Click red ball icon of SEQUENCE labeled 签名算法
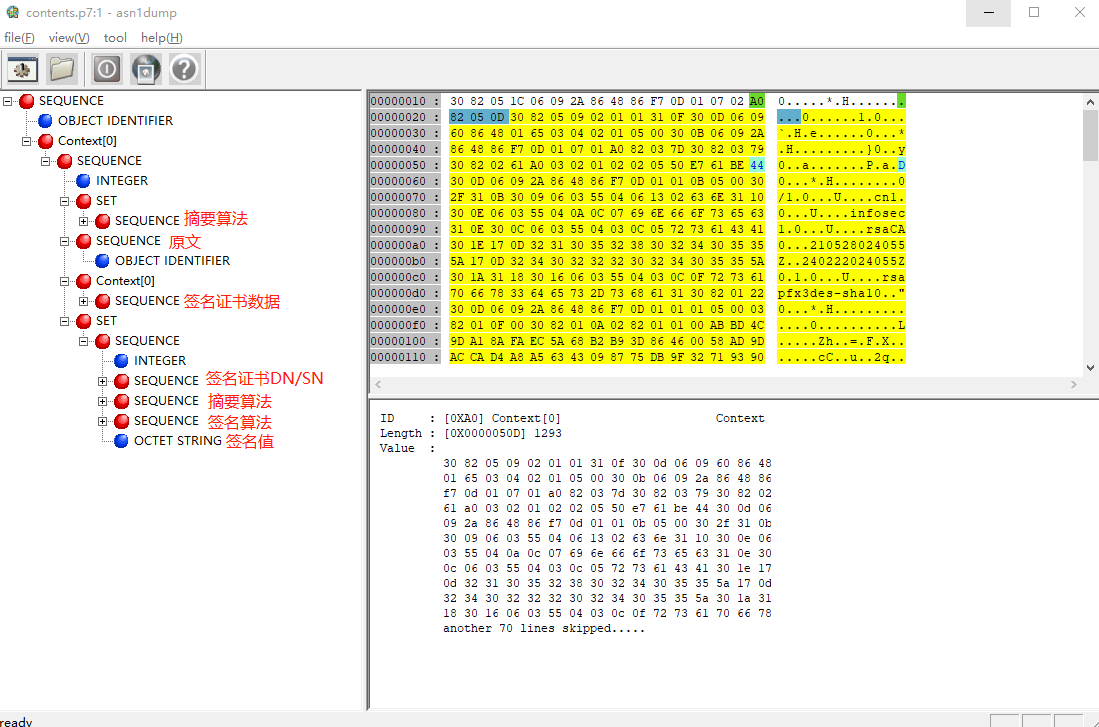Image resolution: width=1099 pixels, height=727 pixels. point(121,421)
